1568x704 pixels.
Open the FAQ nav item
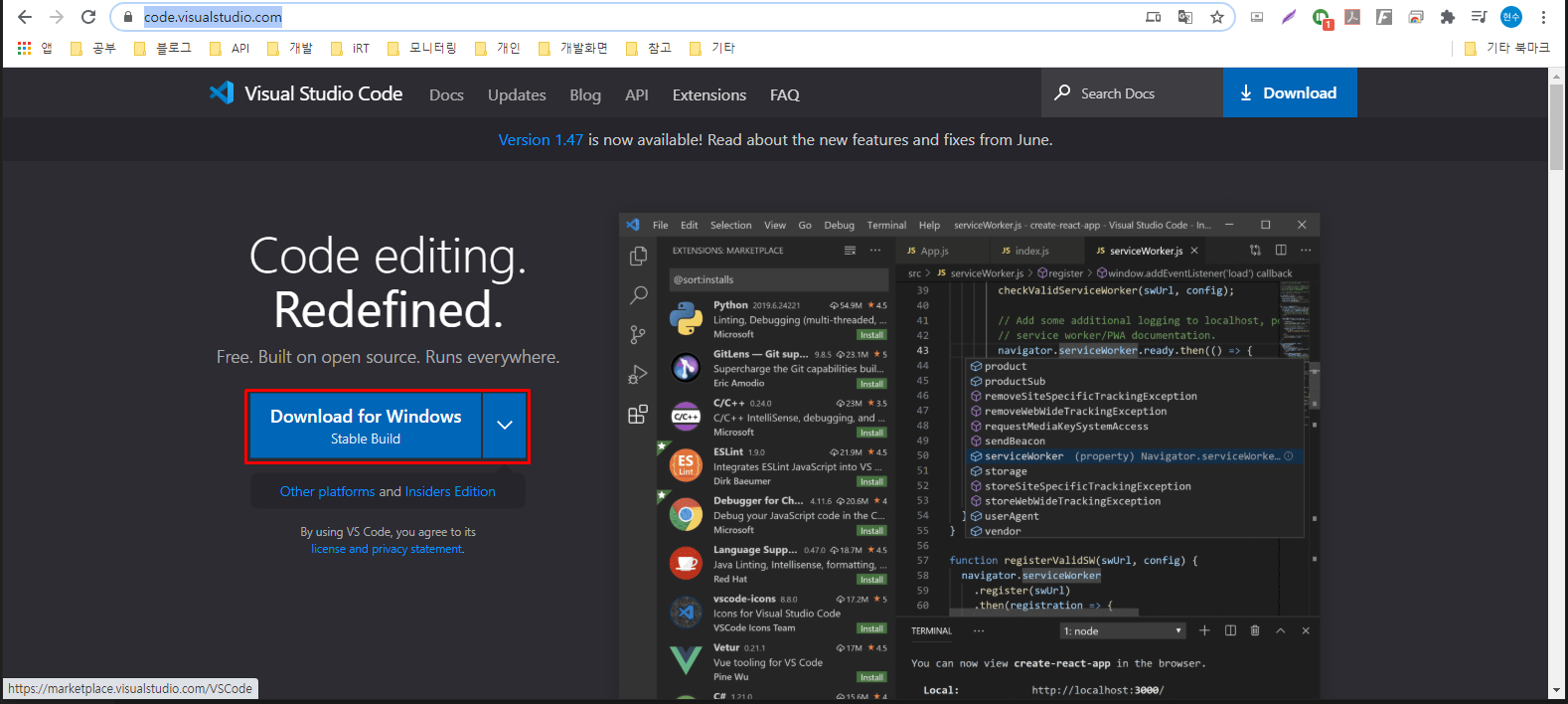[x=785, y=94]
